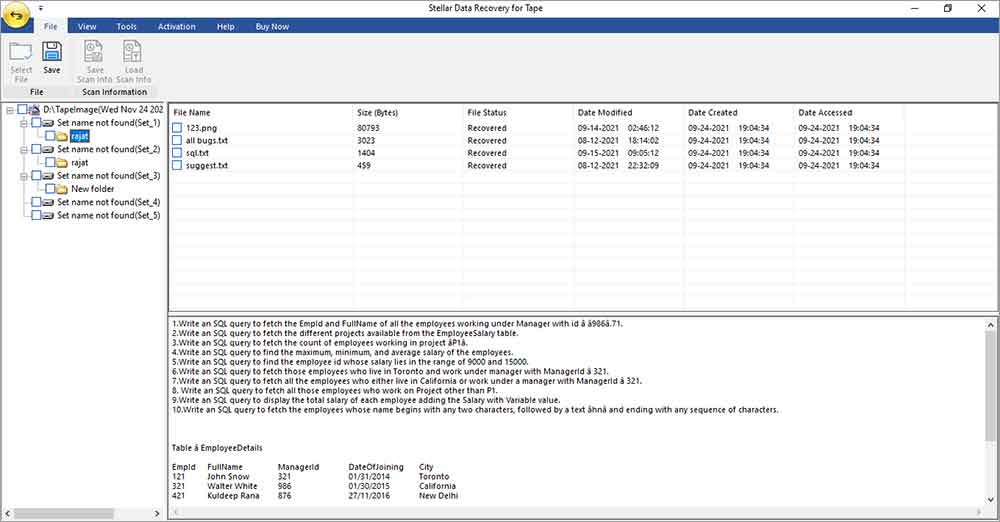Open the Tools menu tab
This screenshot has width=1000, height=522.
click(x=126, y=26)
